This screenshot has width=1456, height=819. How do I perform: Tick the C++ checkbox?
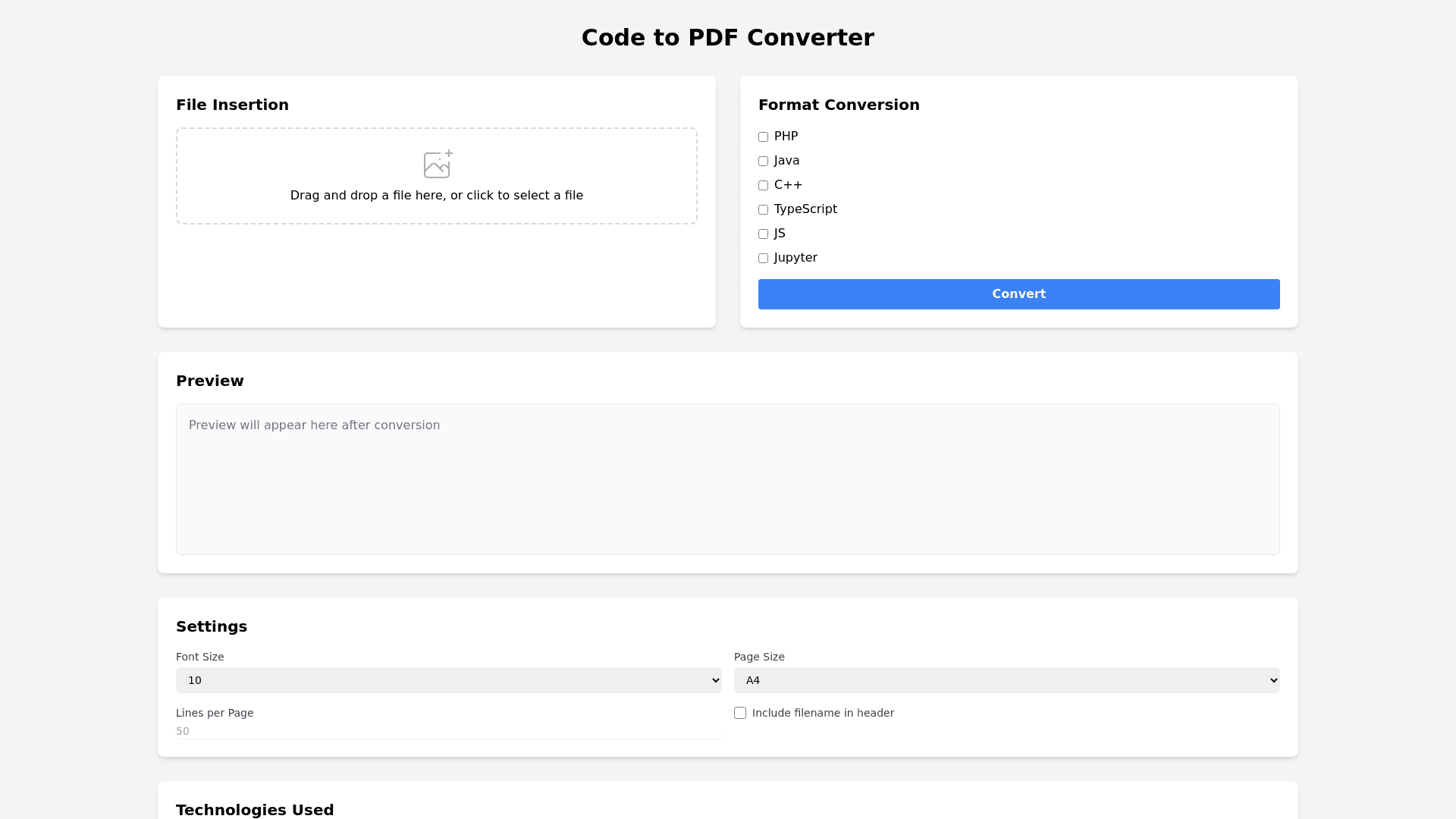point(763,186)
